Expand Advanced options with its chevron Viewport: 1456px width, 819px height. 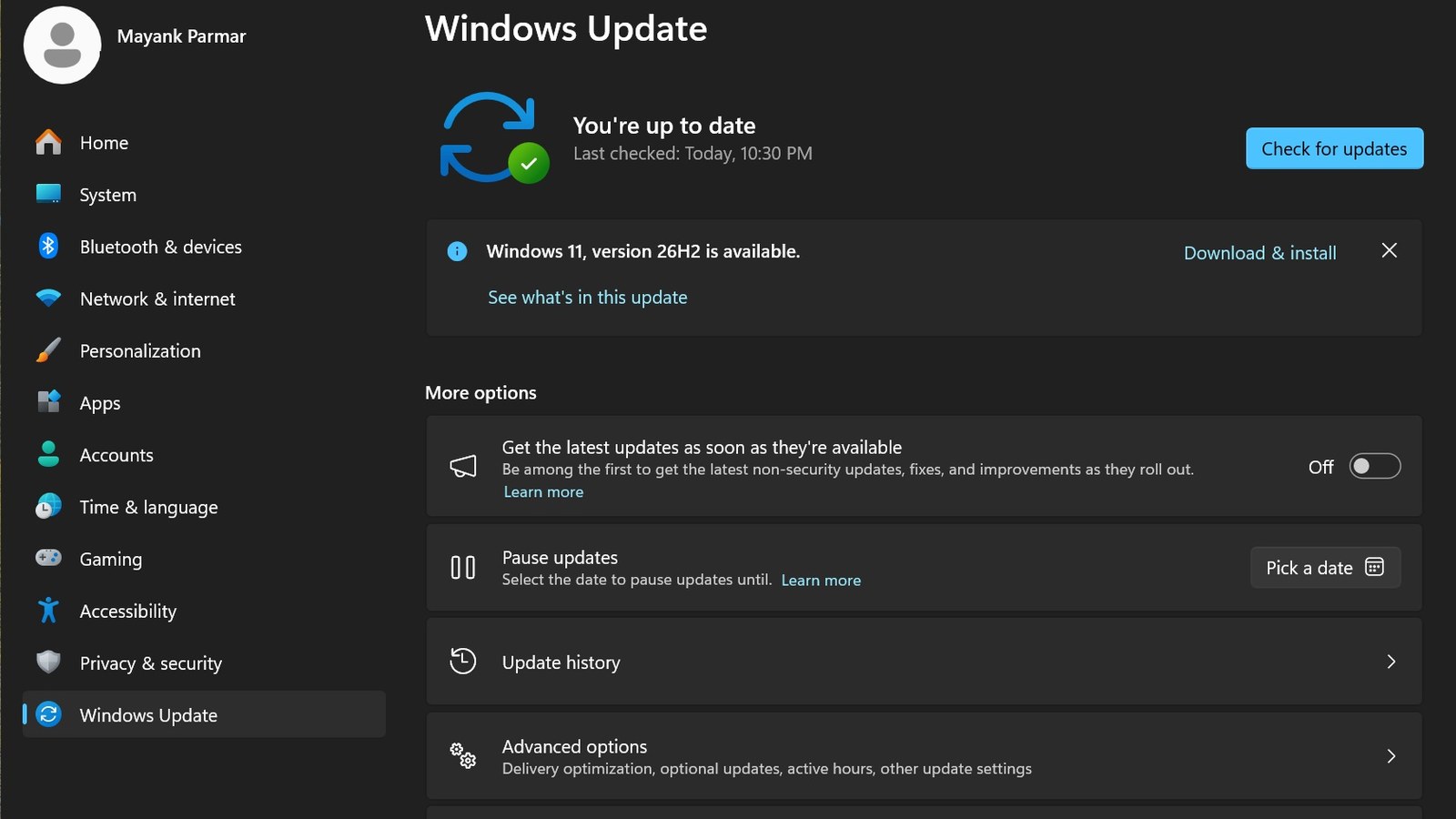coord(1390,756)
